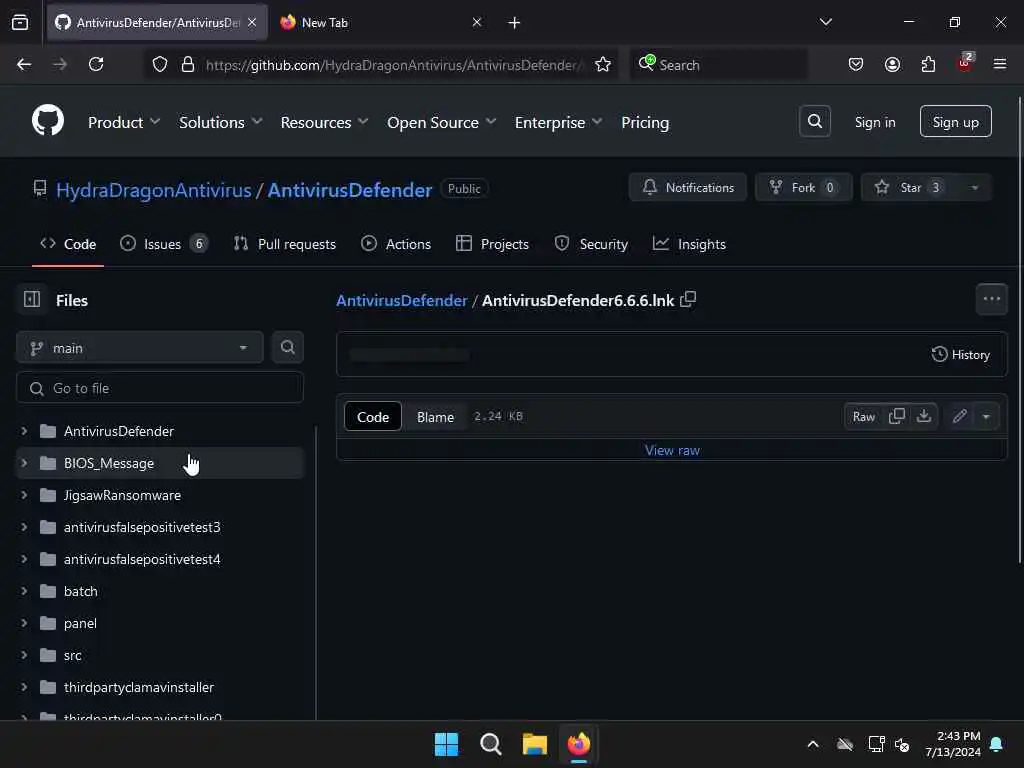Screen dimensions: 1024x768
Task: Open GitHub search magnifier button
Action: pyautogui.click(x=814, y=121)
